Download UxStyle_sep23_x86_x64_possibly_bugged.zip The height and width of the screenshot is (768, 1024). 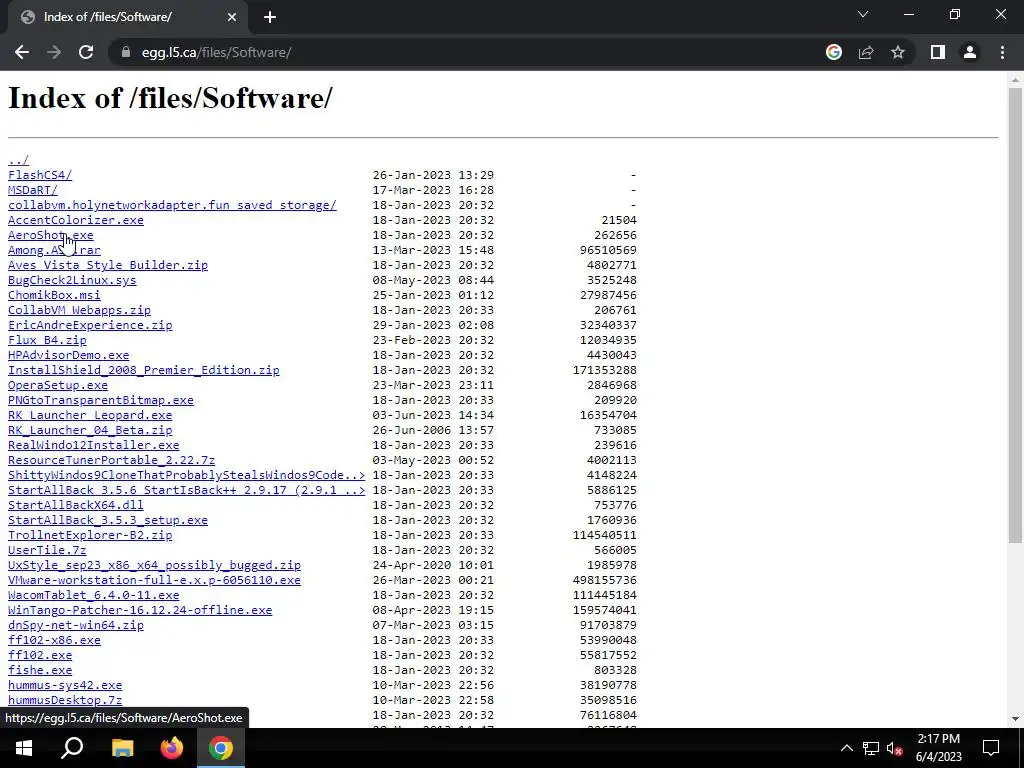point(154,566)
